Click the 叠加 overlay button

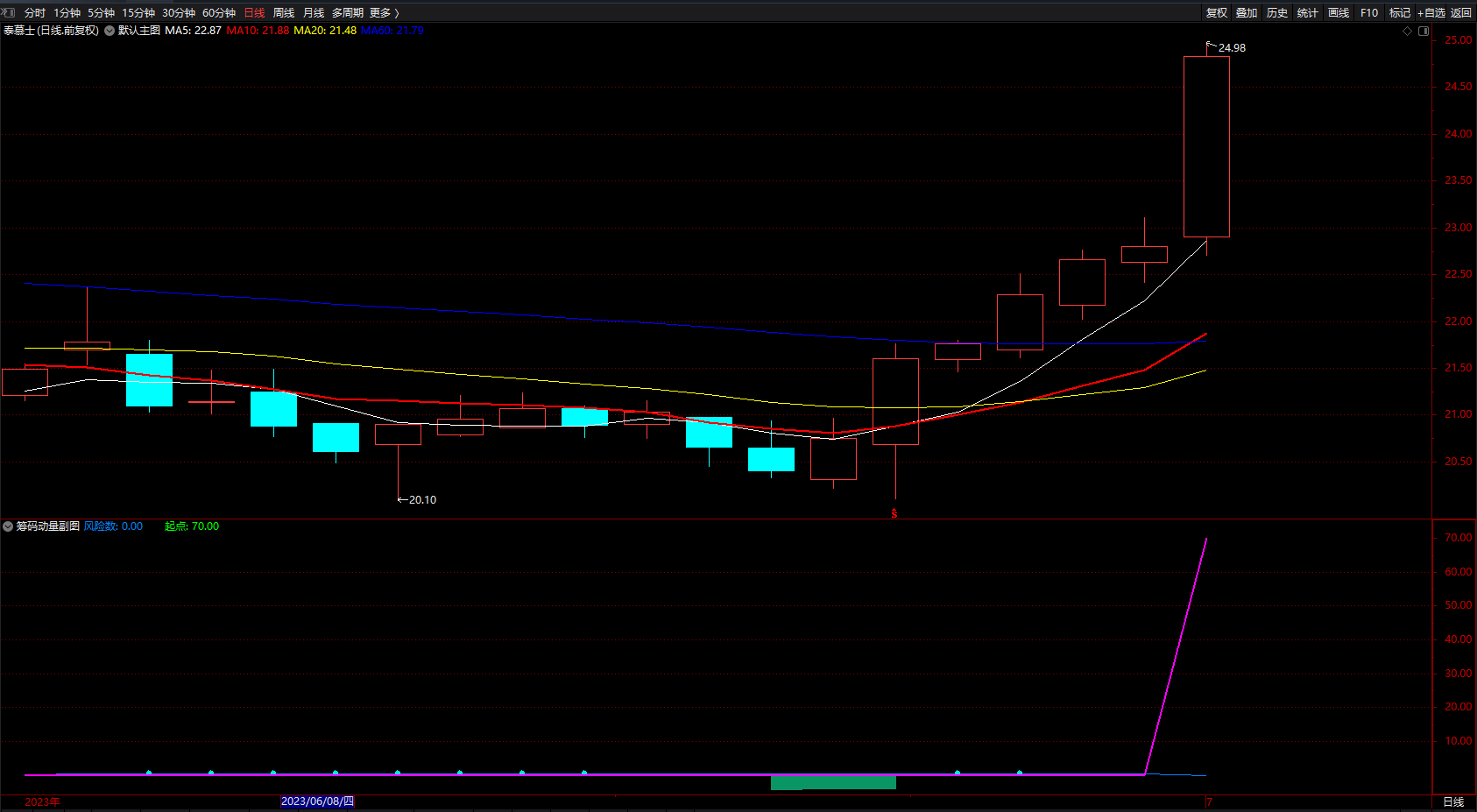1247,13
